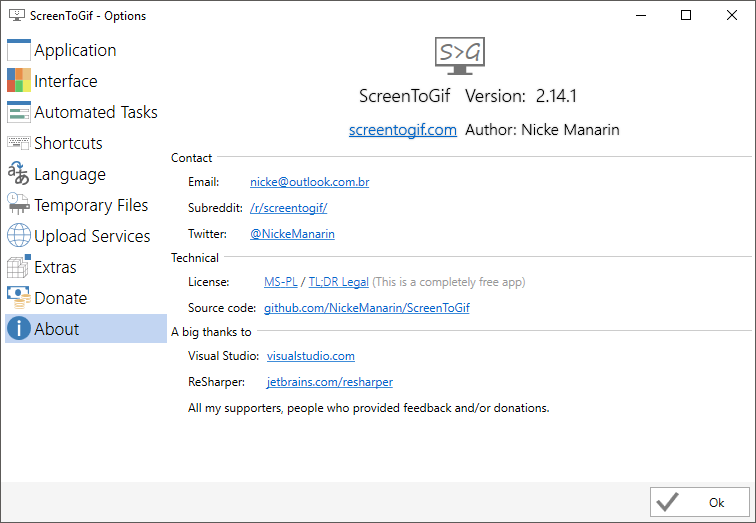
Task: Click the Donate money icon
Action: tap(19, 298)
